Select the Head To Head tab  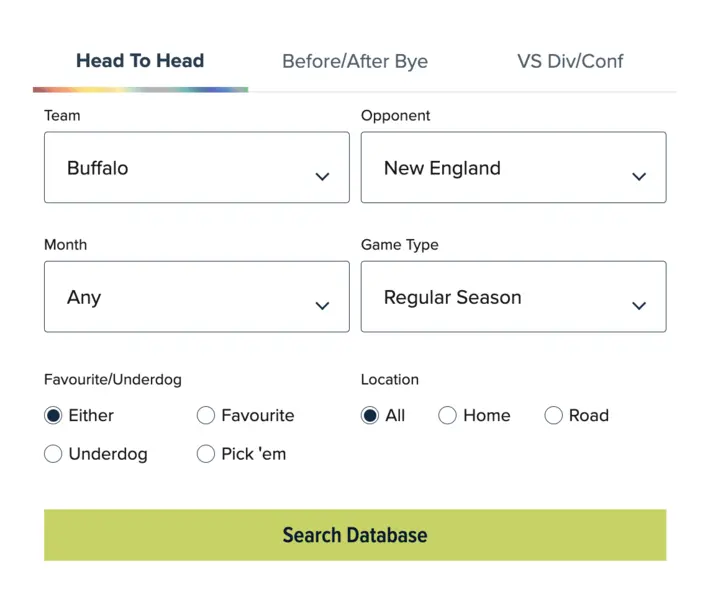coord(140,61)
